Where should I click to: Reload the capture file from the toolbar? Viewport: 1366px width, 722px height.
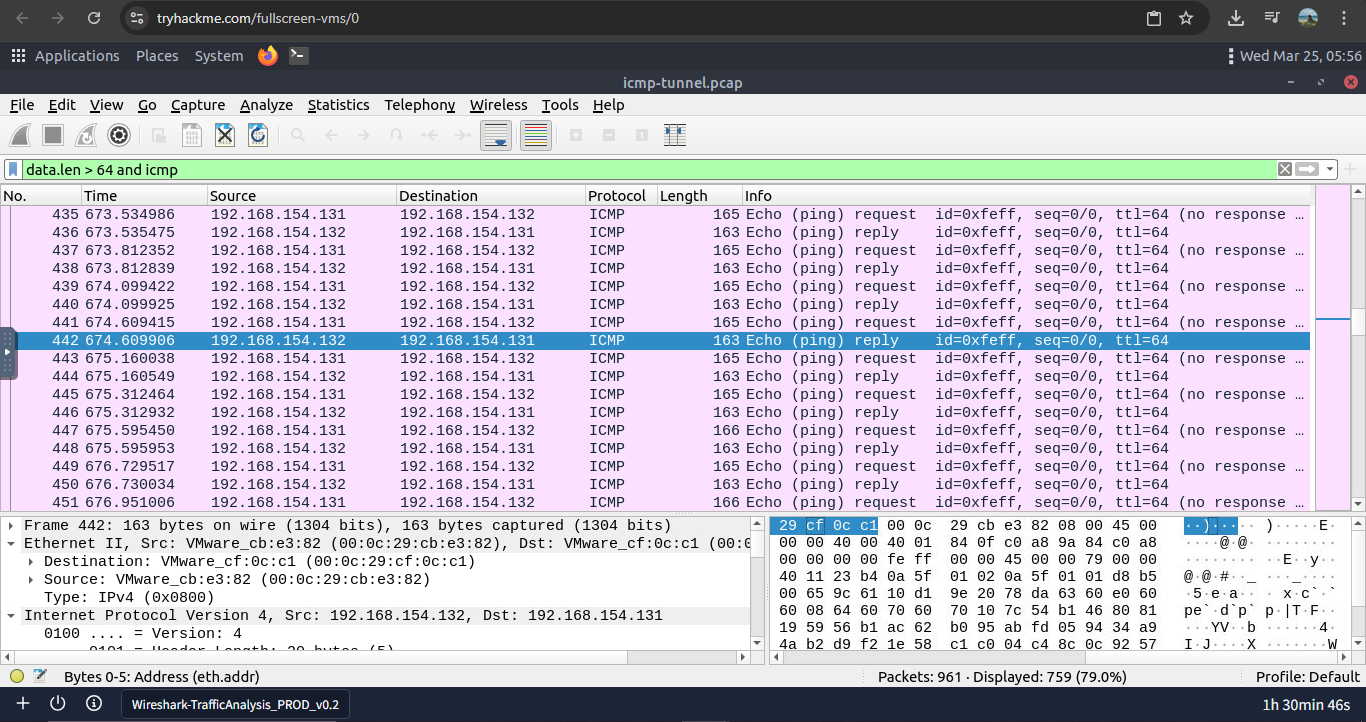coord(257,135)
